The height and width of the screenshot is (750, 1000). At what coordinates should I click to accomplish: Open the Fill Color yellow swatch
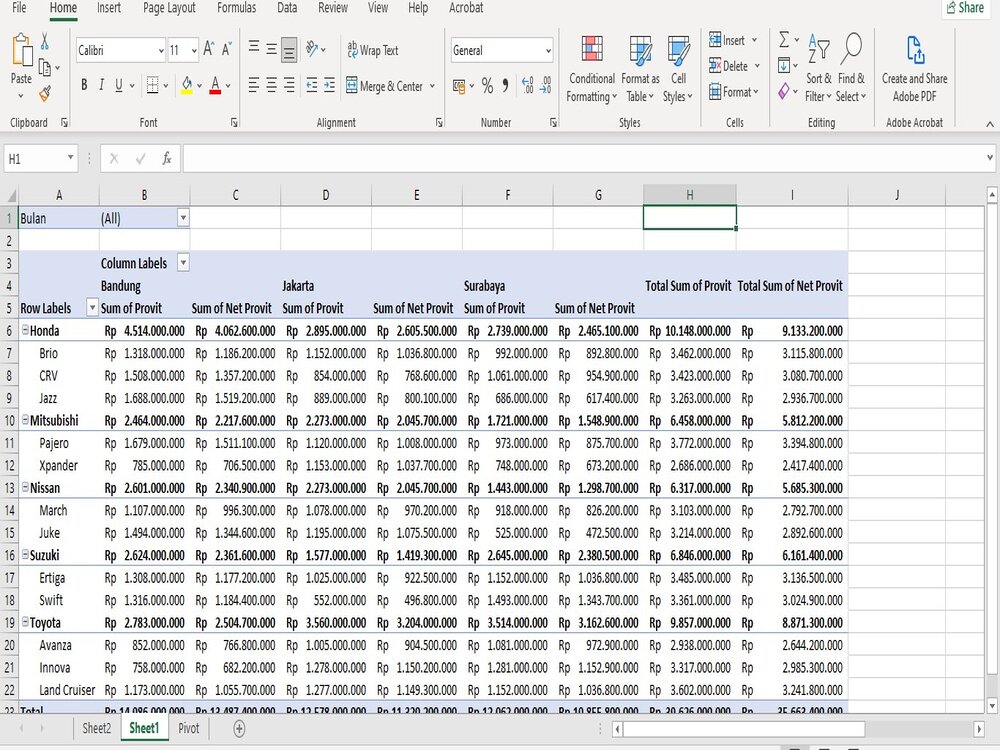tap(187, 85)
